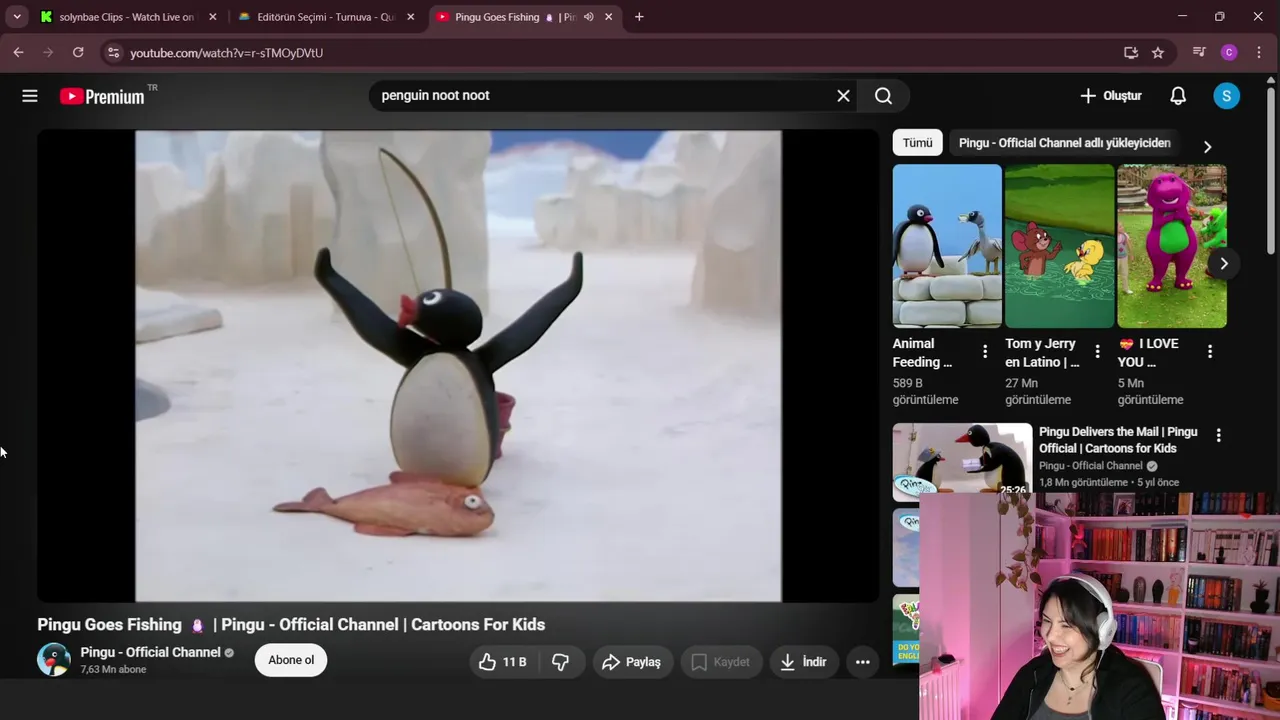The image size is (1280, 720).
Task: Open more actions three-dot menu
Action: pyautogui.click(x=862, y=662)
